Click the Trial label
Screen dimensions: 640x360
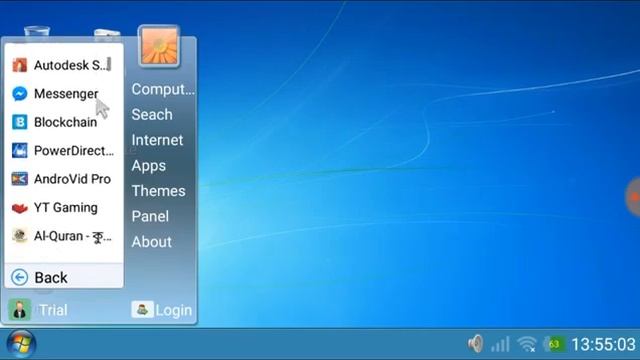coord(53,310)
